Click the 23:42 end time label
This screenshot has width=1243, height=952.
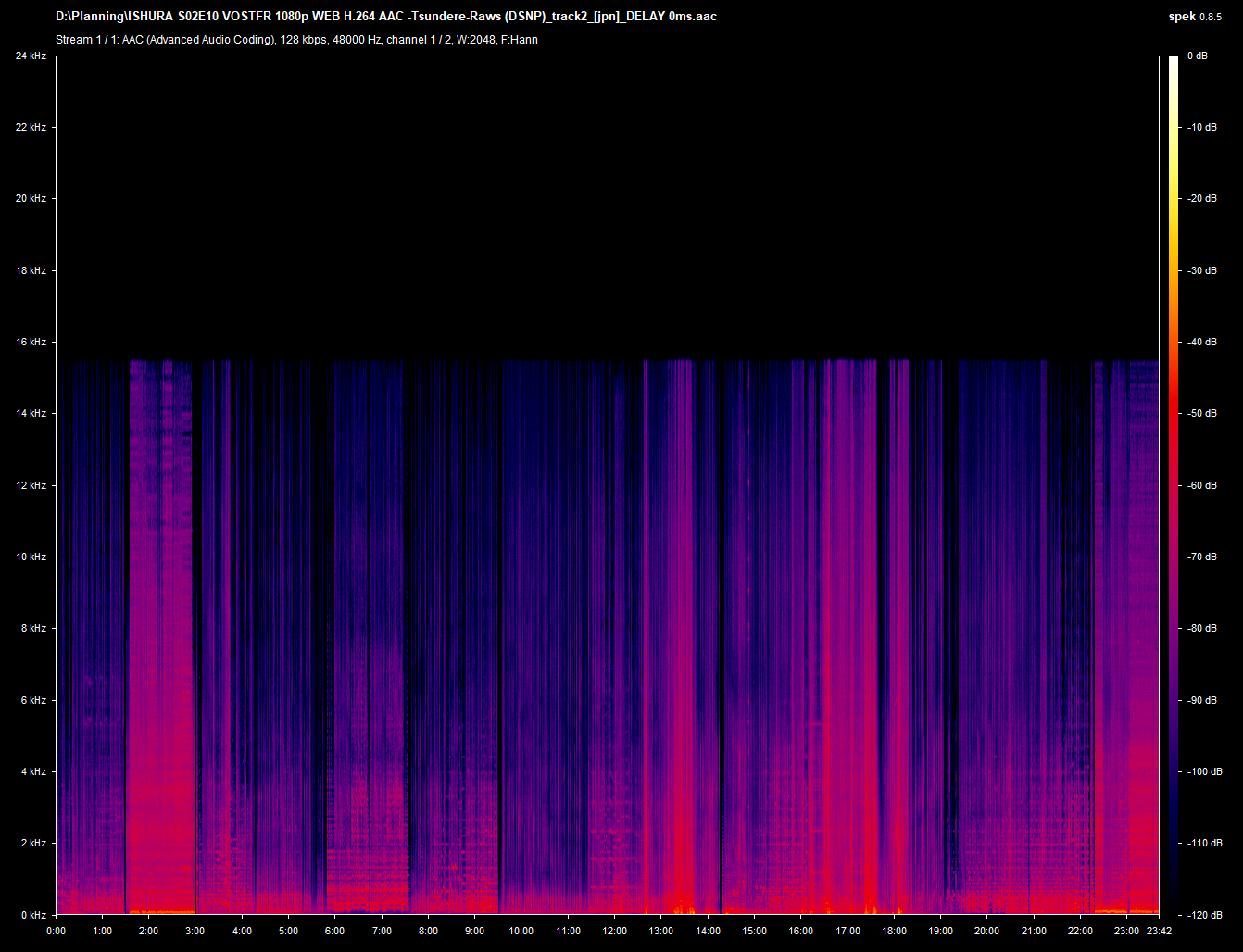1158,931
